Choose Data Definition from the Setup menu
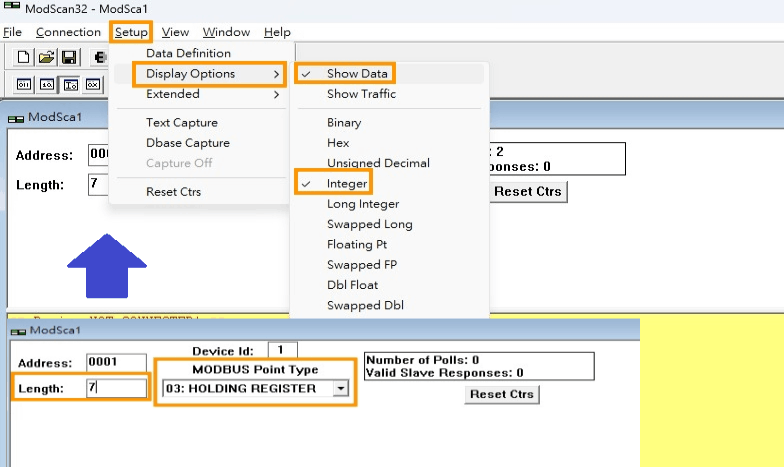The width and height of the screenshot is (784, 467). pos(188,53)
